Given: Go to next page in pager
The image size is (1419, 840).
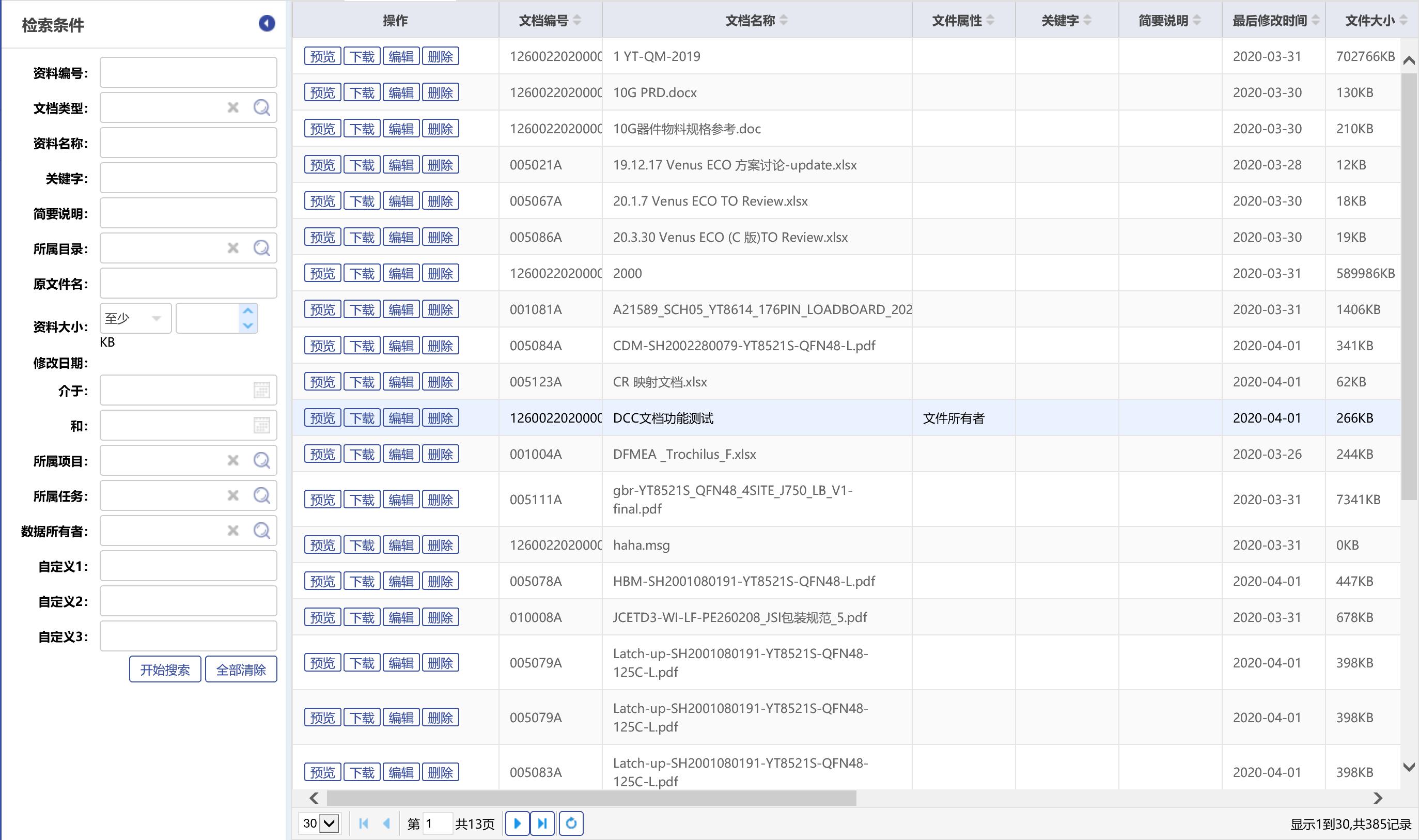Looking at the screenshot, I should click(x=517, y=823).
